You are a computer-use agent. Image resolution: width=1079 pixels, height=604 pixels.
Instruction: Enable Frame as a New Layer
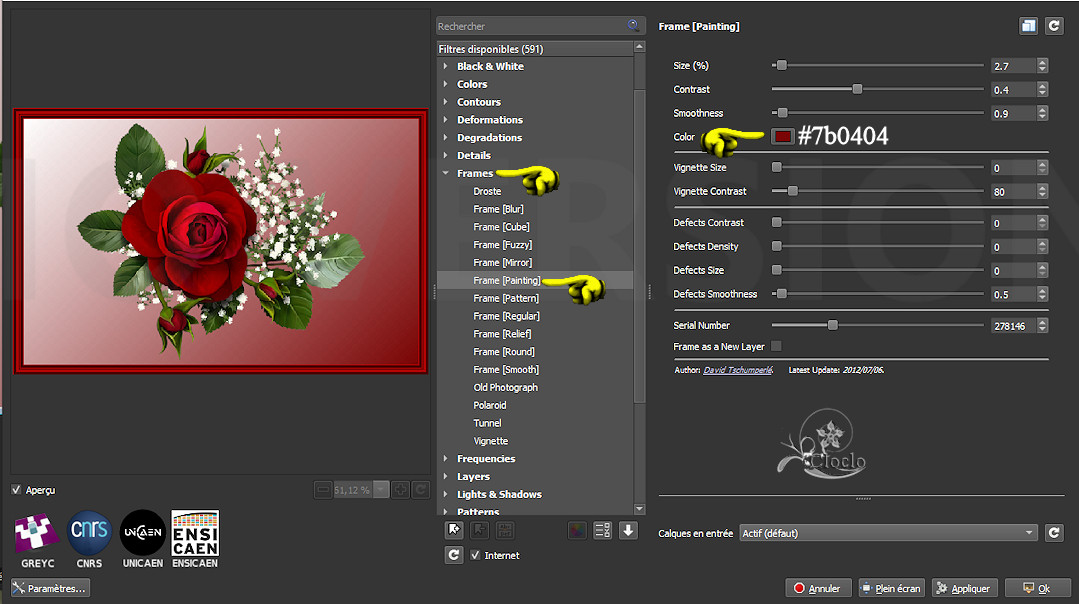[x=776, y=347]
